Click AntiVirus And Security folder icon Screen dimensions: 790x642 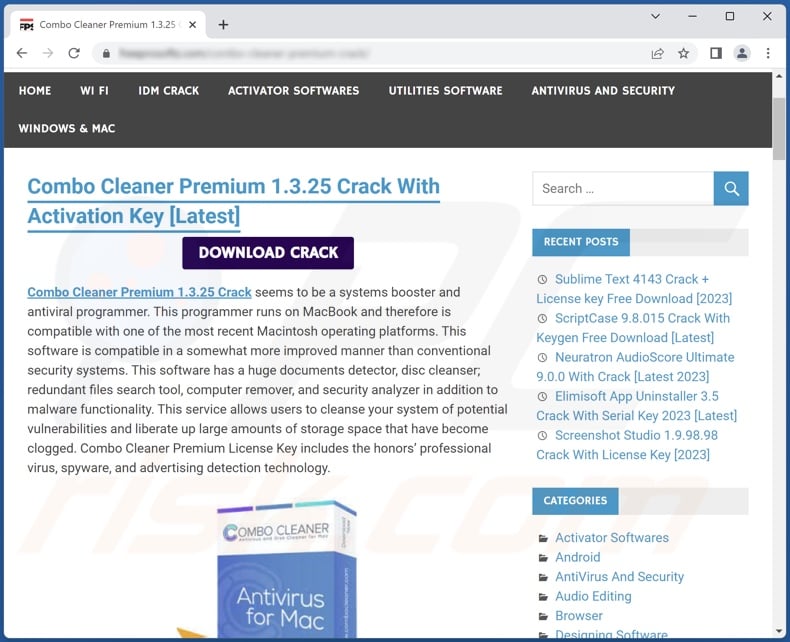(543, 577)
